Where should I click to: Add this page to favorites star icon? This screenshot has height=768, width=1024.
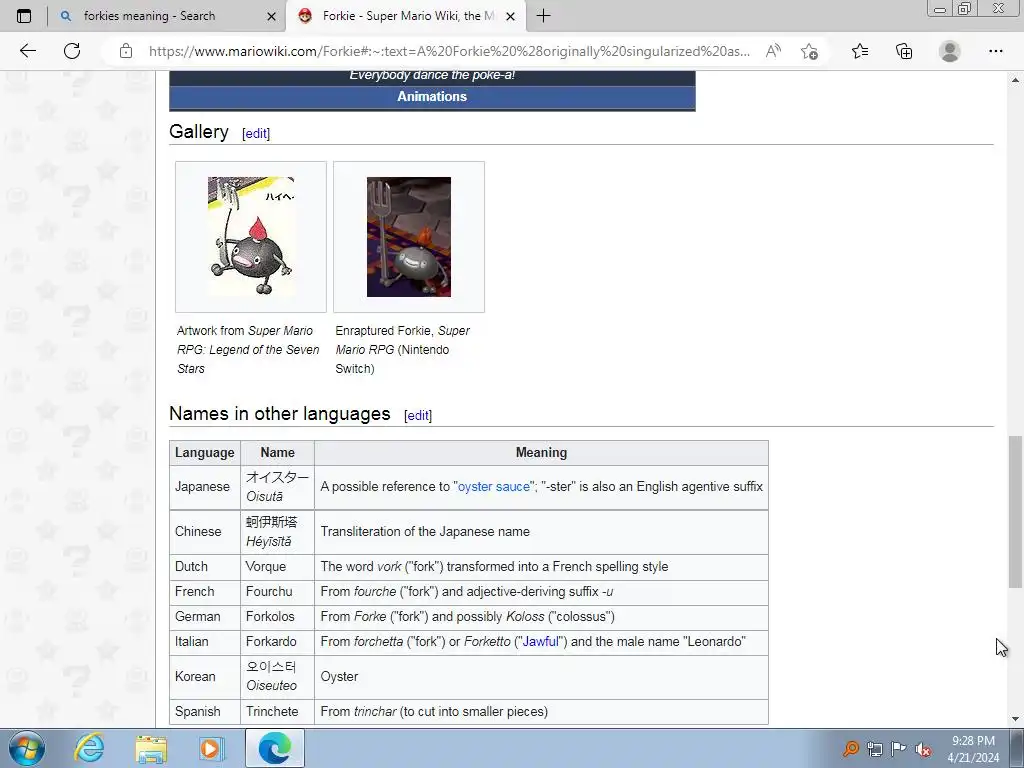(810, 51)
